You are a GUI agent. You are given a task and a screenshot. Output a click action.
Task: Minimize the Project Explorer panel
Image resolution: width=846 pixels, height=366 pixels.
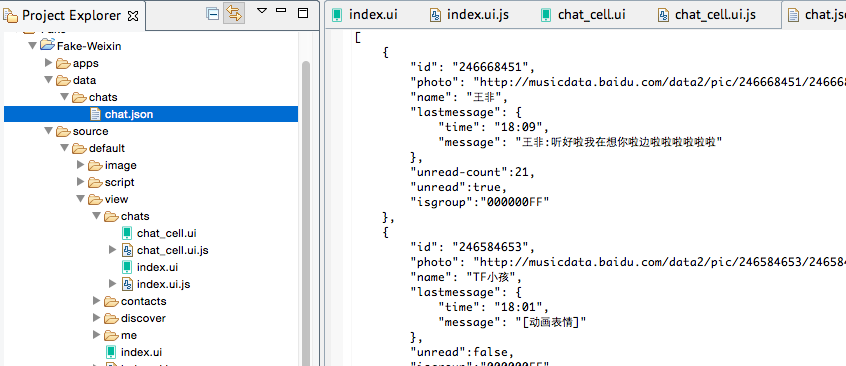point(281,11)
